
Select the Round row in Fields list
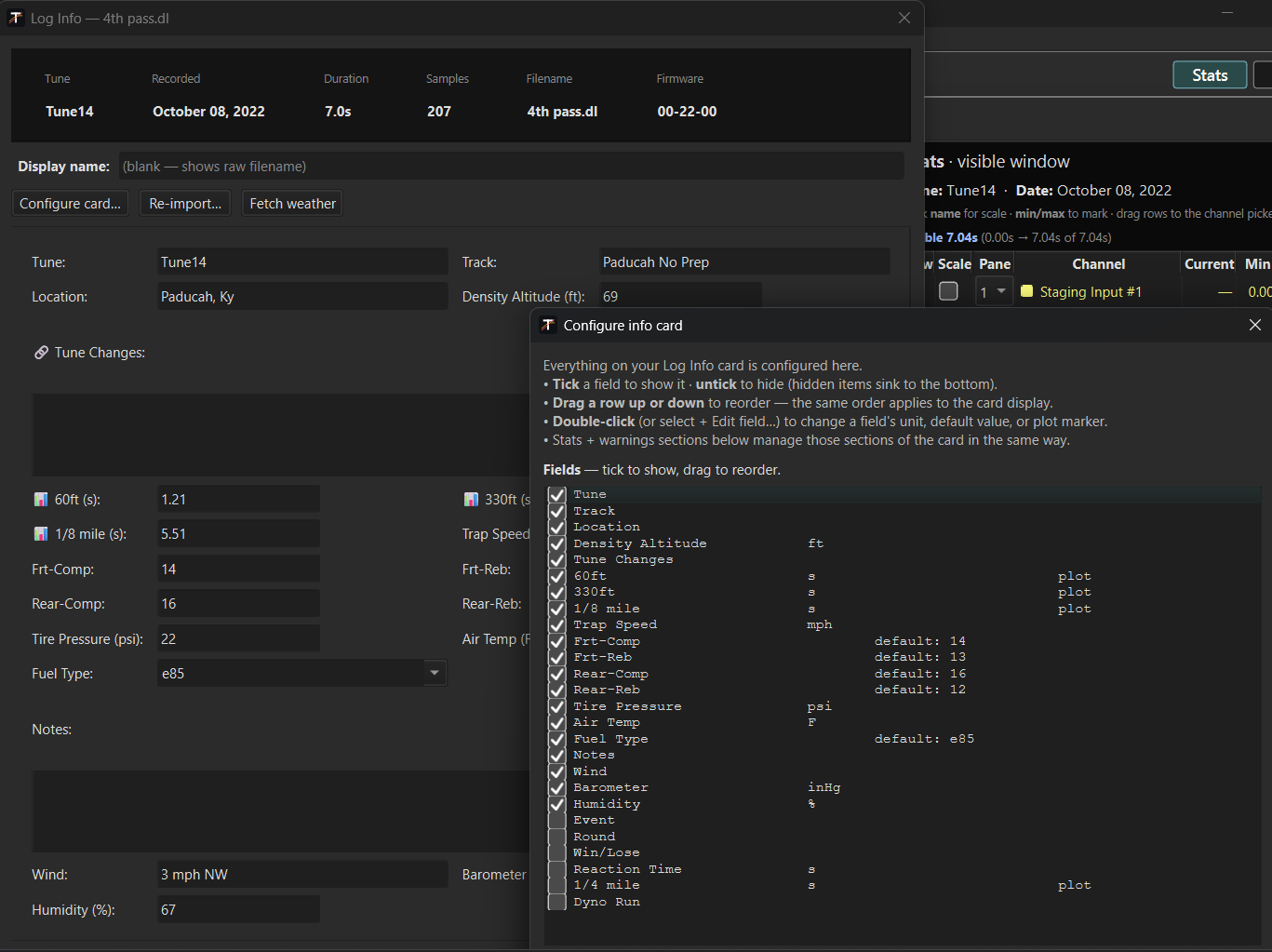[x=904, y=837]
